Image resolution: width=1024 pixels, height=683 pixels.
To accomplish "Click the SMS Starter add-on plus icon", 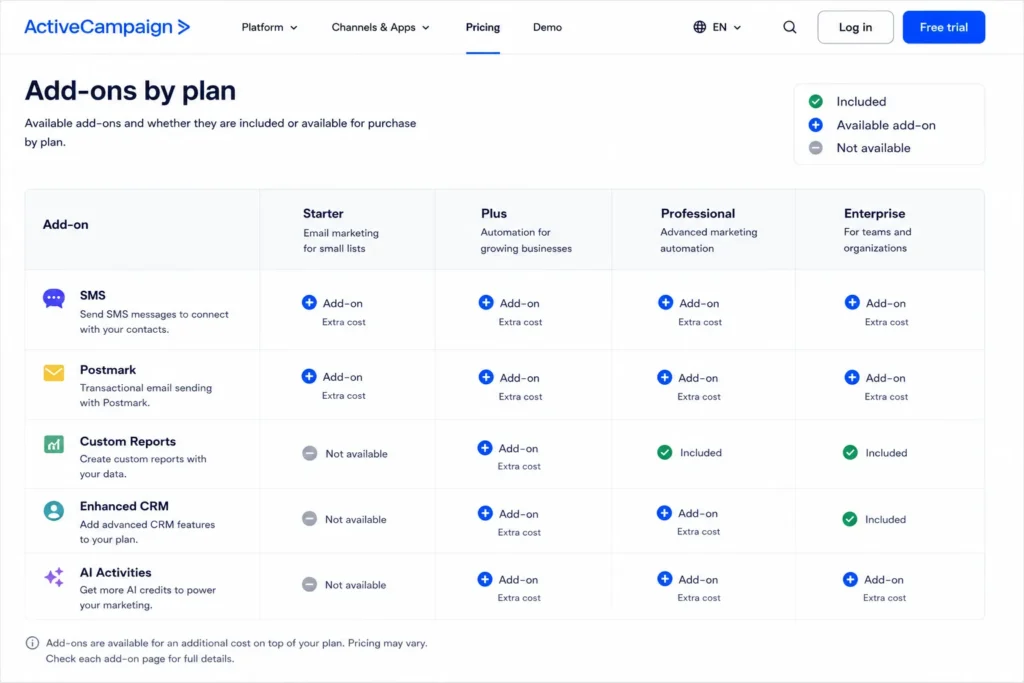I will pos(309,302).
